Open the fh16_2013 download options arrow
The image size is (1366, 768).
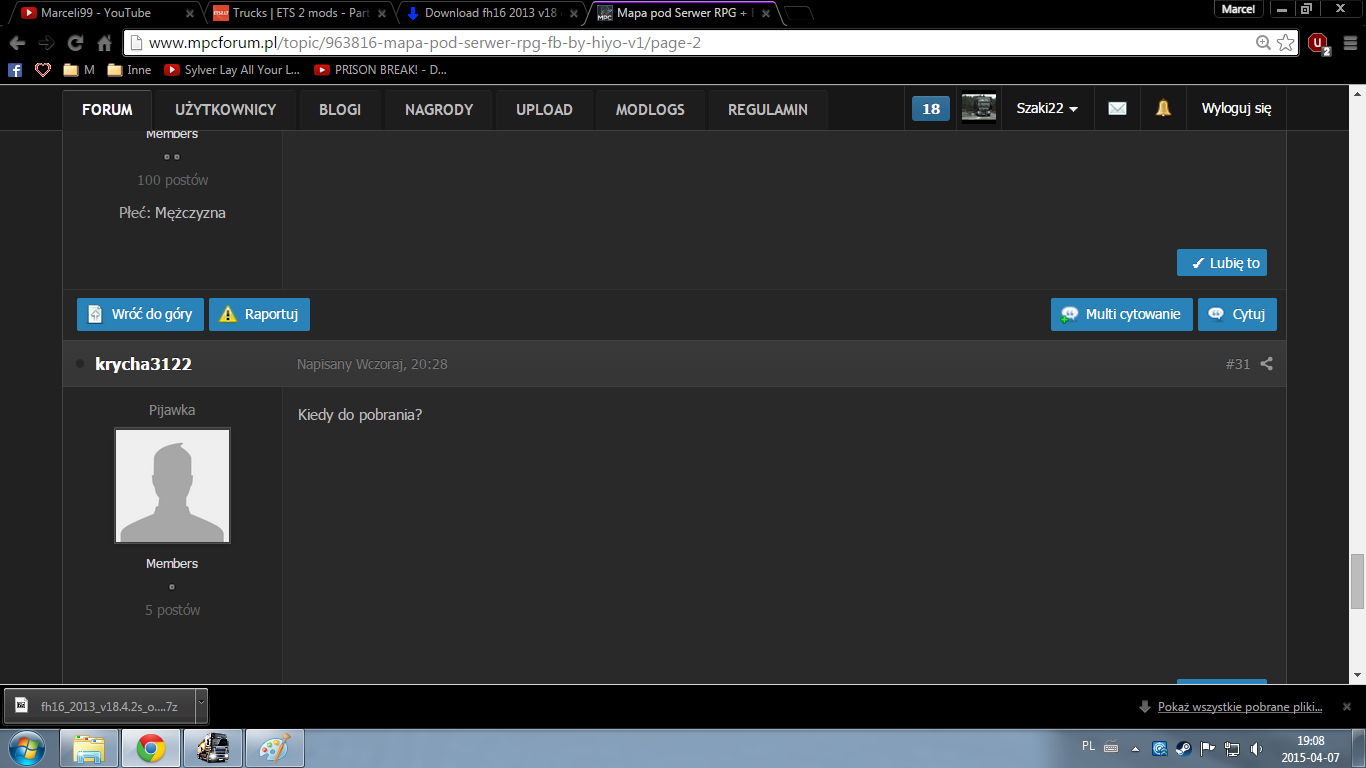201,705
